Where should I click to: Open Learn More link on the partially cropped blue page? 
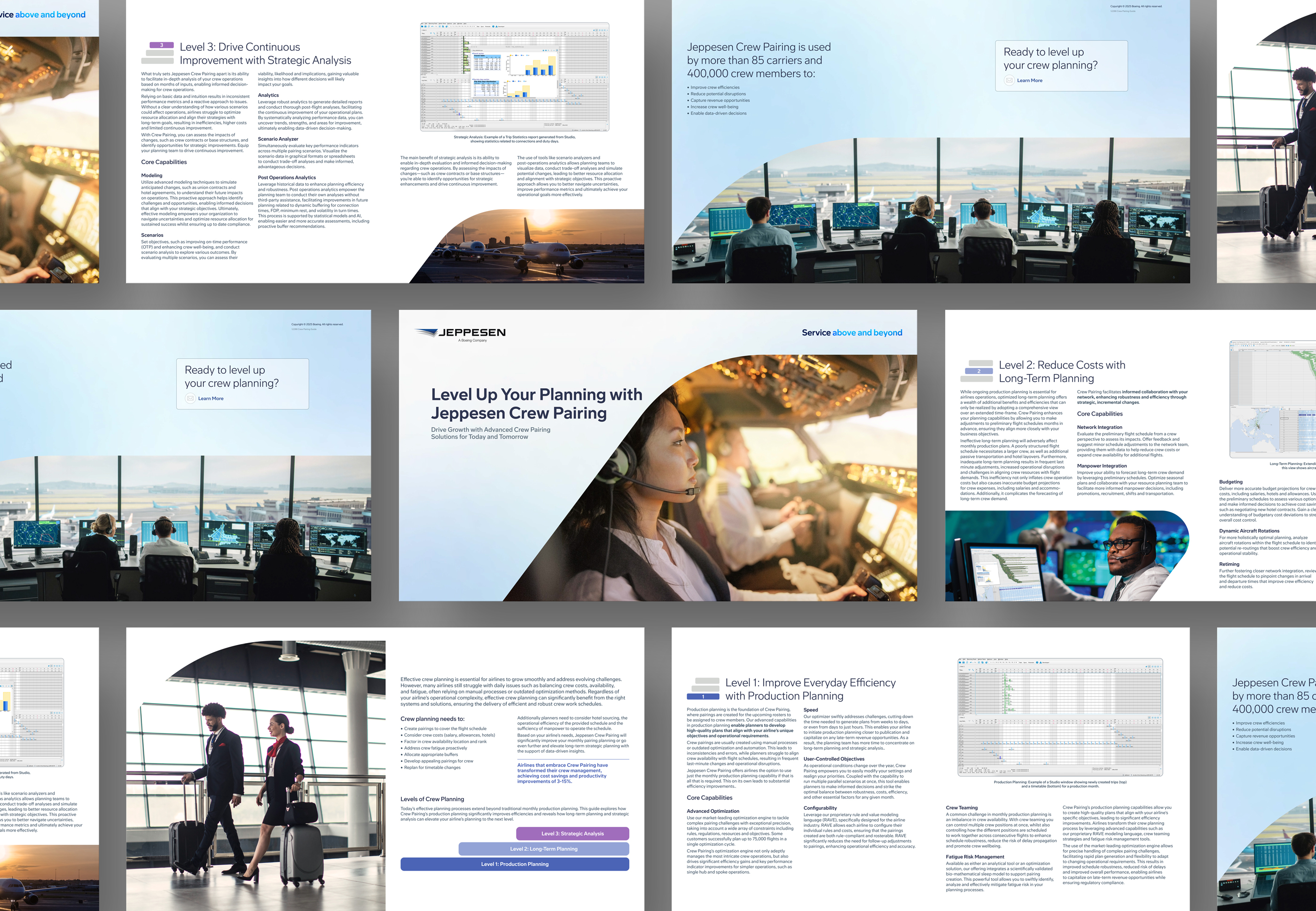(211, 399)
